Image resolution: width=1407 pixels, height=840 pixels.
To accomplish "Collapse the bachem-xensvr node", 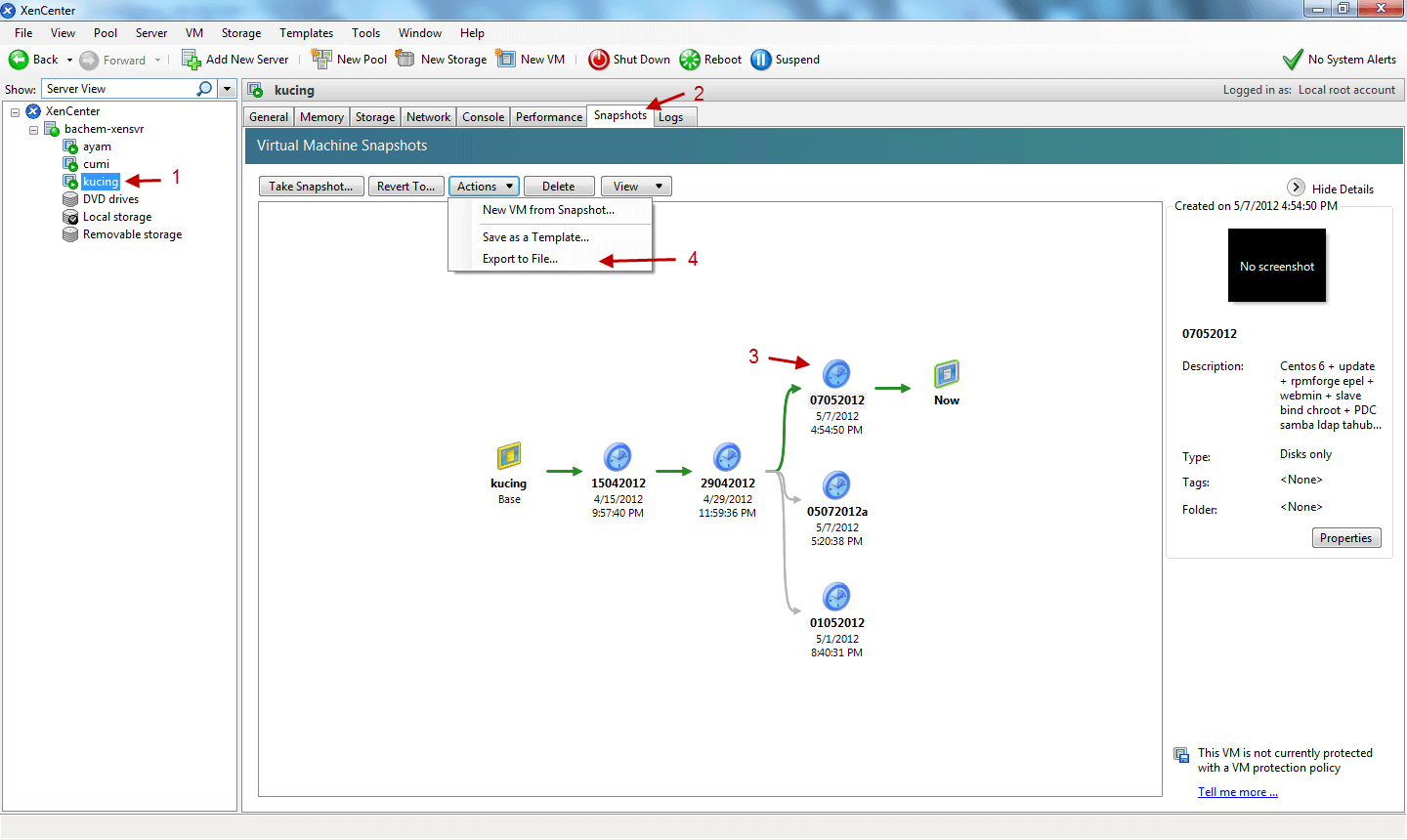I will [x=33, y=130].
